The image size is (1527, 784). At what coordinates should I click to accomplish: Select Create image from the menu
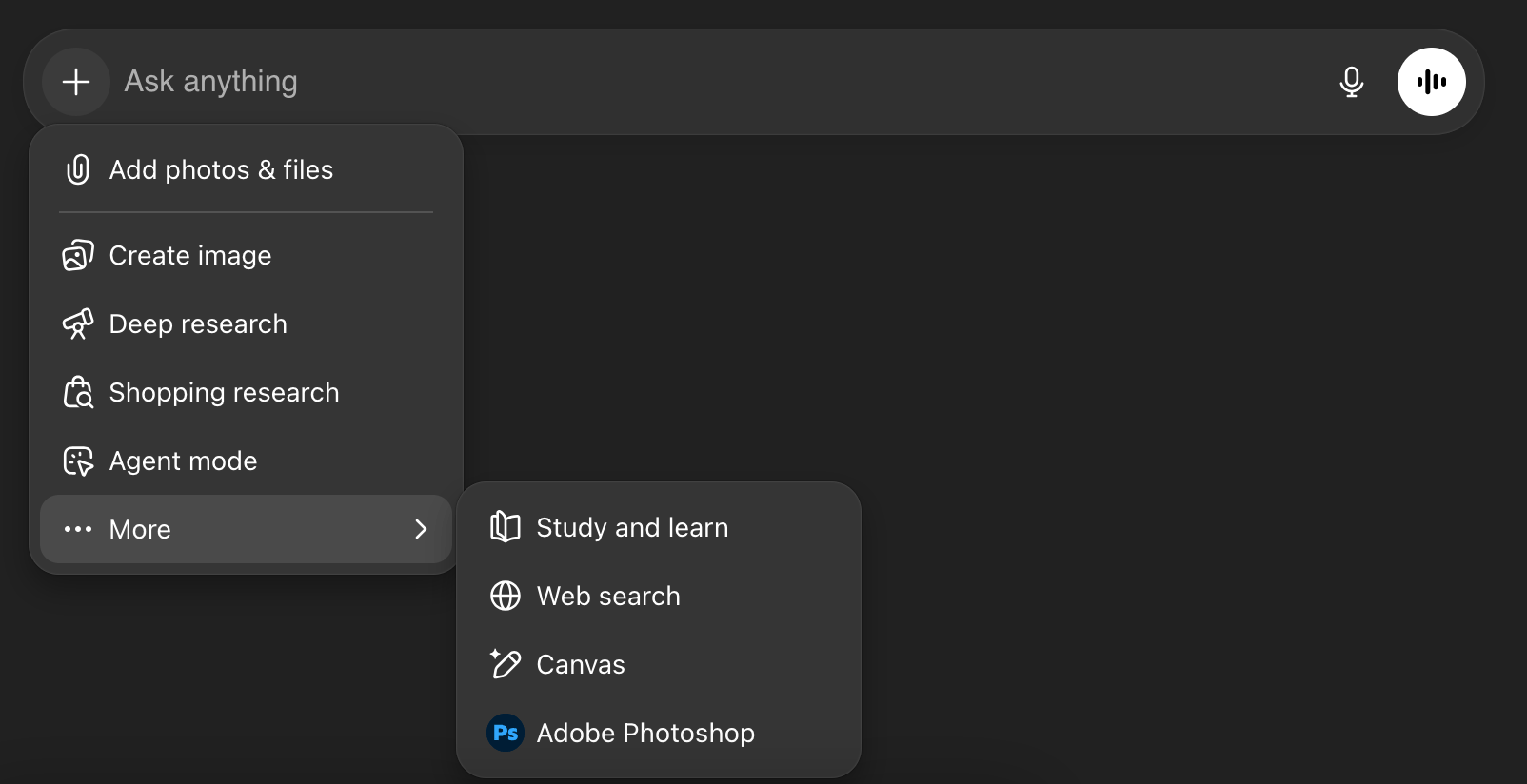(x=190, y=255)
